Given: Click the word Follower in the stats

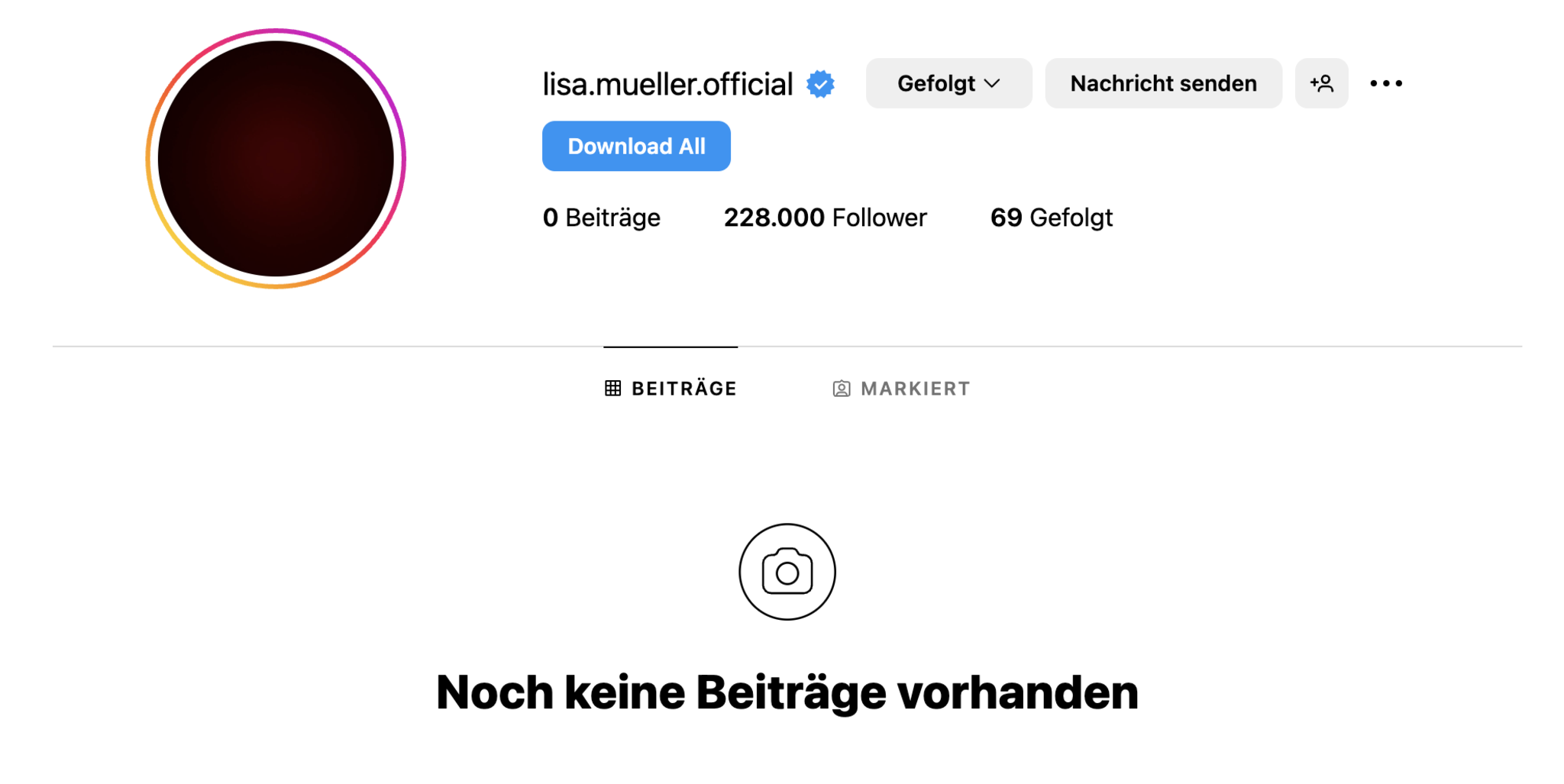Looking at the screenshot, I should (879, 218).
